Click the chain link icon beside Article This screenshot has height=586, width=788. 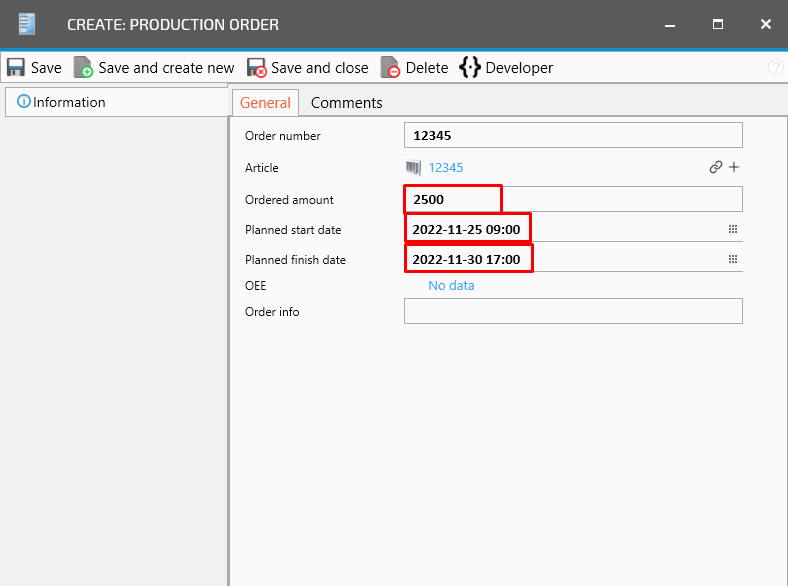[x=715, y=168]
